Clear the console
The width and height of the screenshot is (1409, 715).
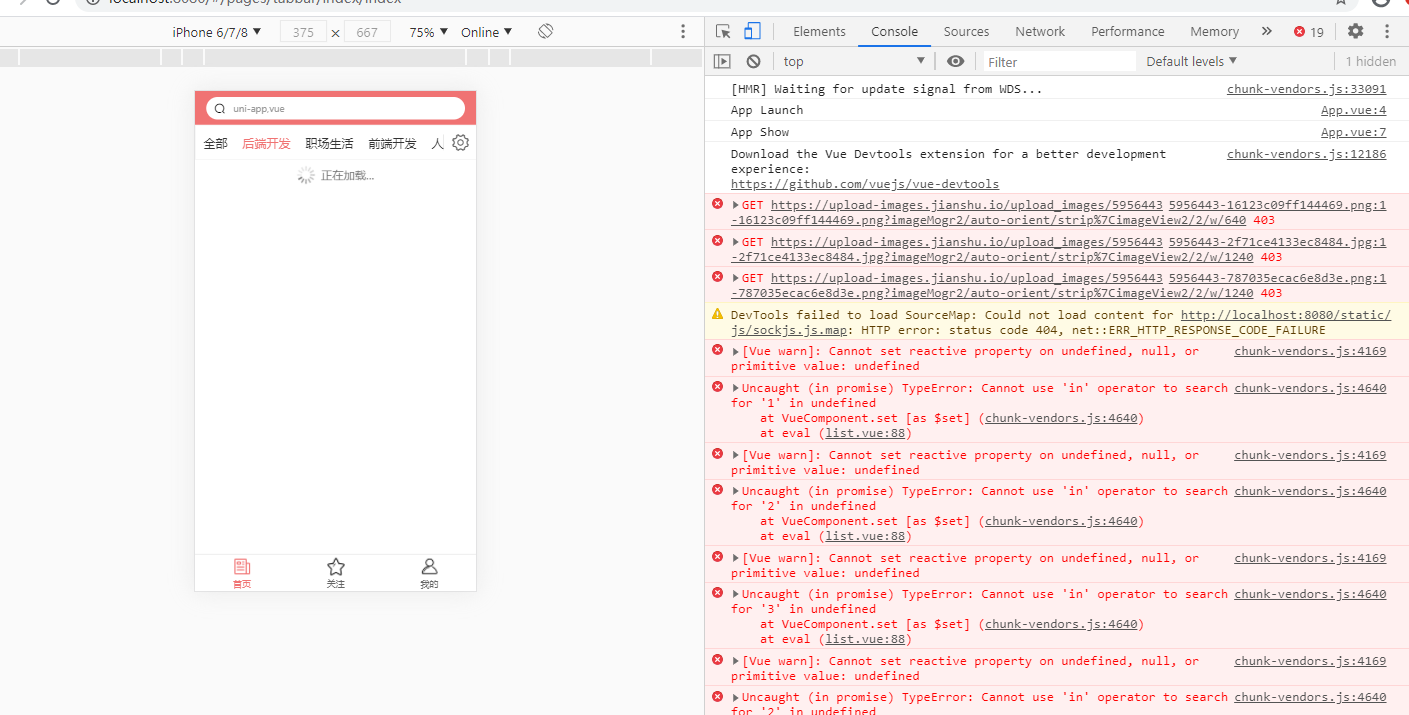(753, 61)
